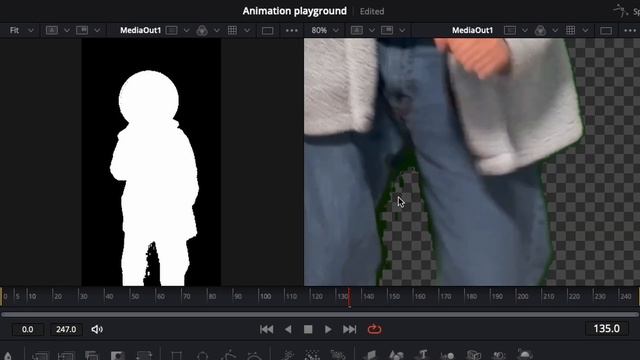
Task: Click the render start field showing 0.0
Action: click(28, 329)
